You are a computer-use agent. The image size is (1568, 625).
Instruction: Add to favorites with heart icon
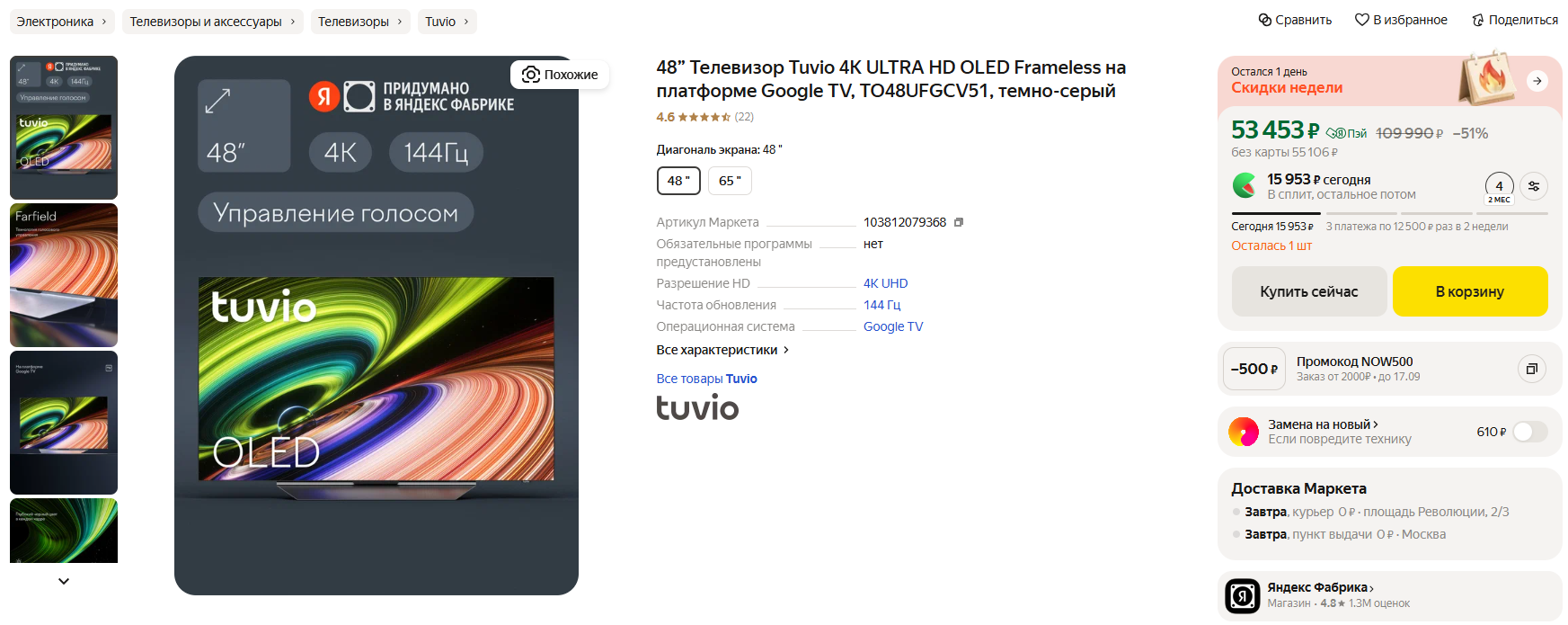tap(1362, 20)
